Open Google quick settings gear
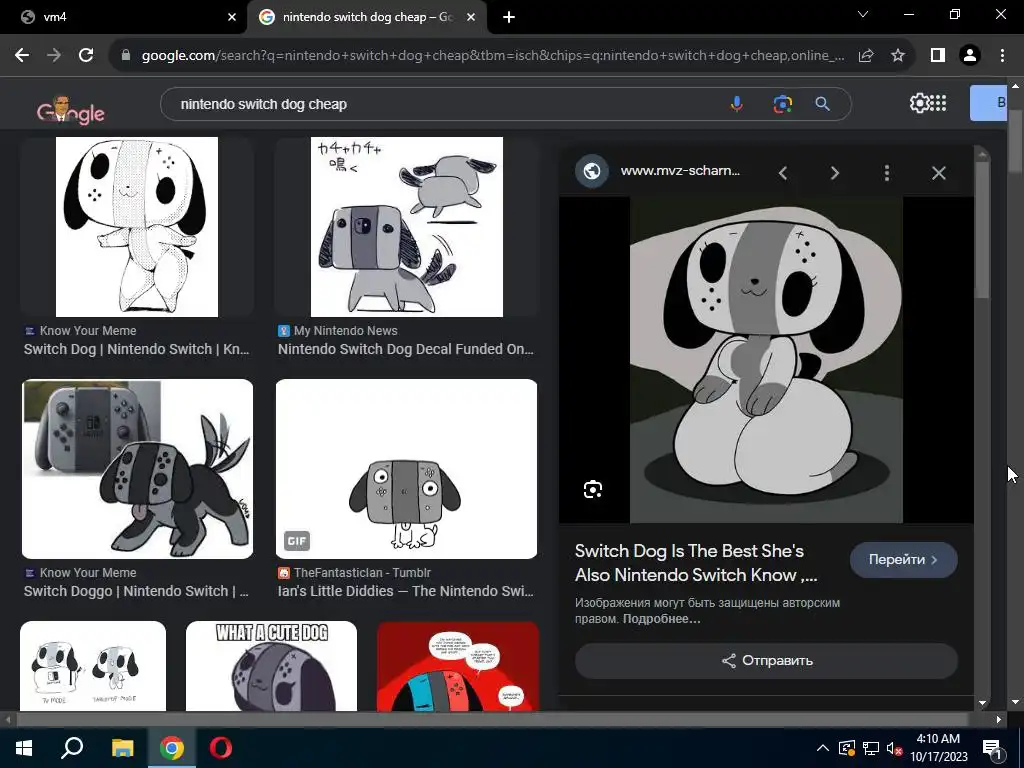The image size is (1024, 768). coord(919,103)
